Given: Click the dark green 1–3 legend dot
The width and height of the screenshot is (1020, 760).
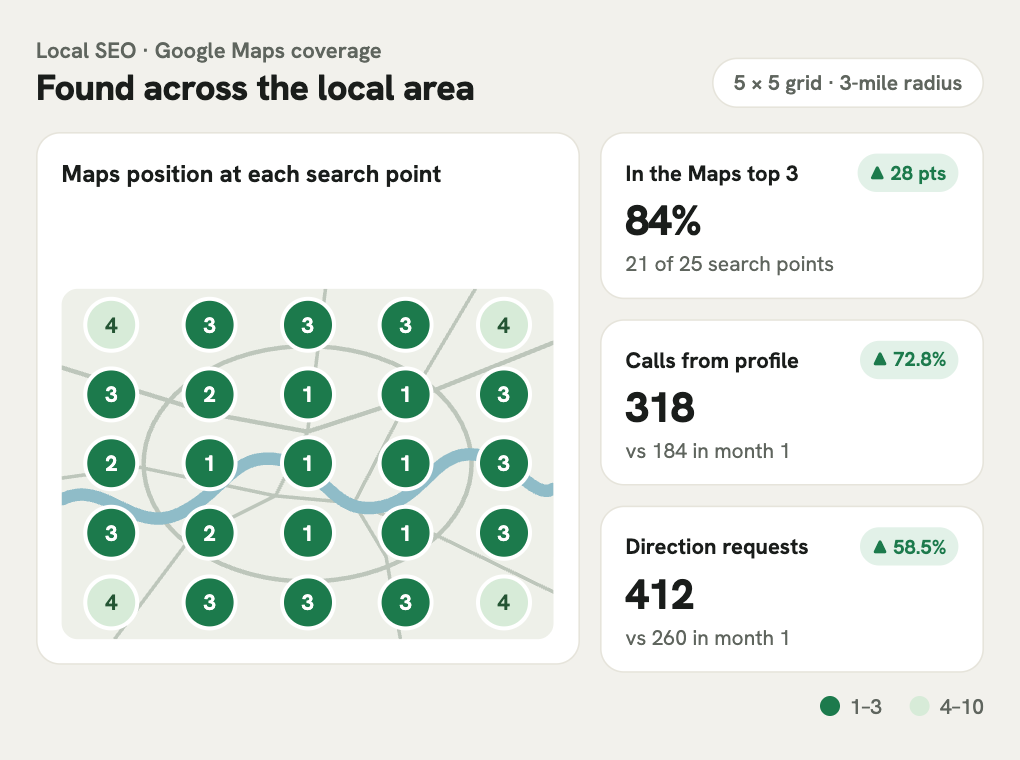Looking at the screenshot, I should click(x=830, y=706).
